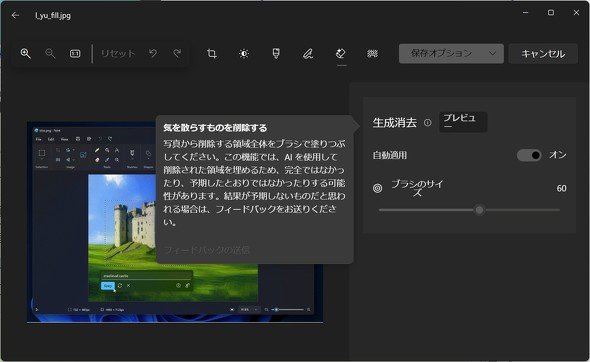Click the undo arrow icon

(153, 54)
